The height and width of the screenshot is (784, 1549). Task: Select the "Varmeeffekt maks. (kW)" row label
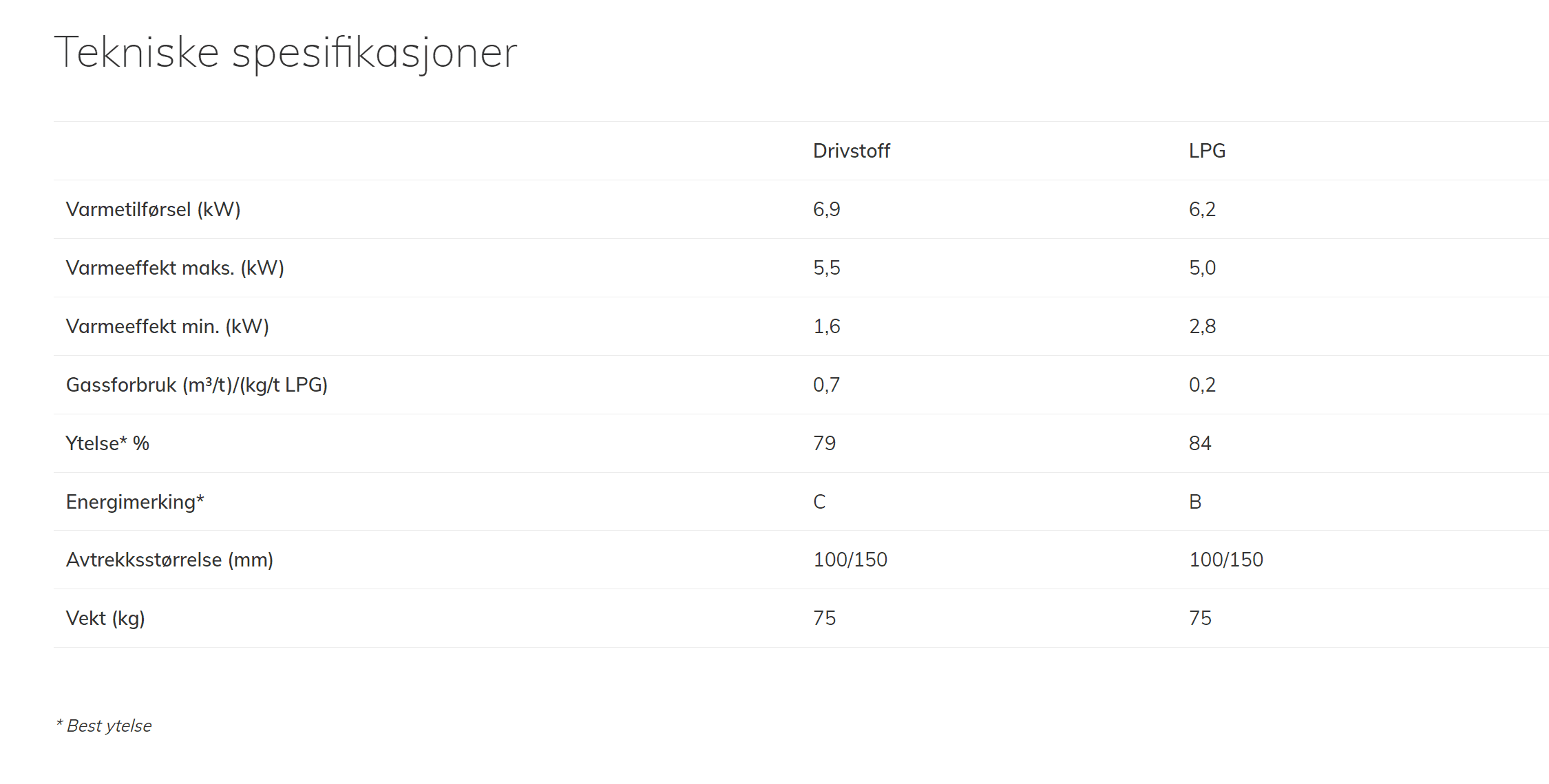(x=175, y=268)
